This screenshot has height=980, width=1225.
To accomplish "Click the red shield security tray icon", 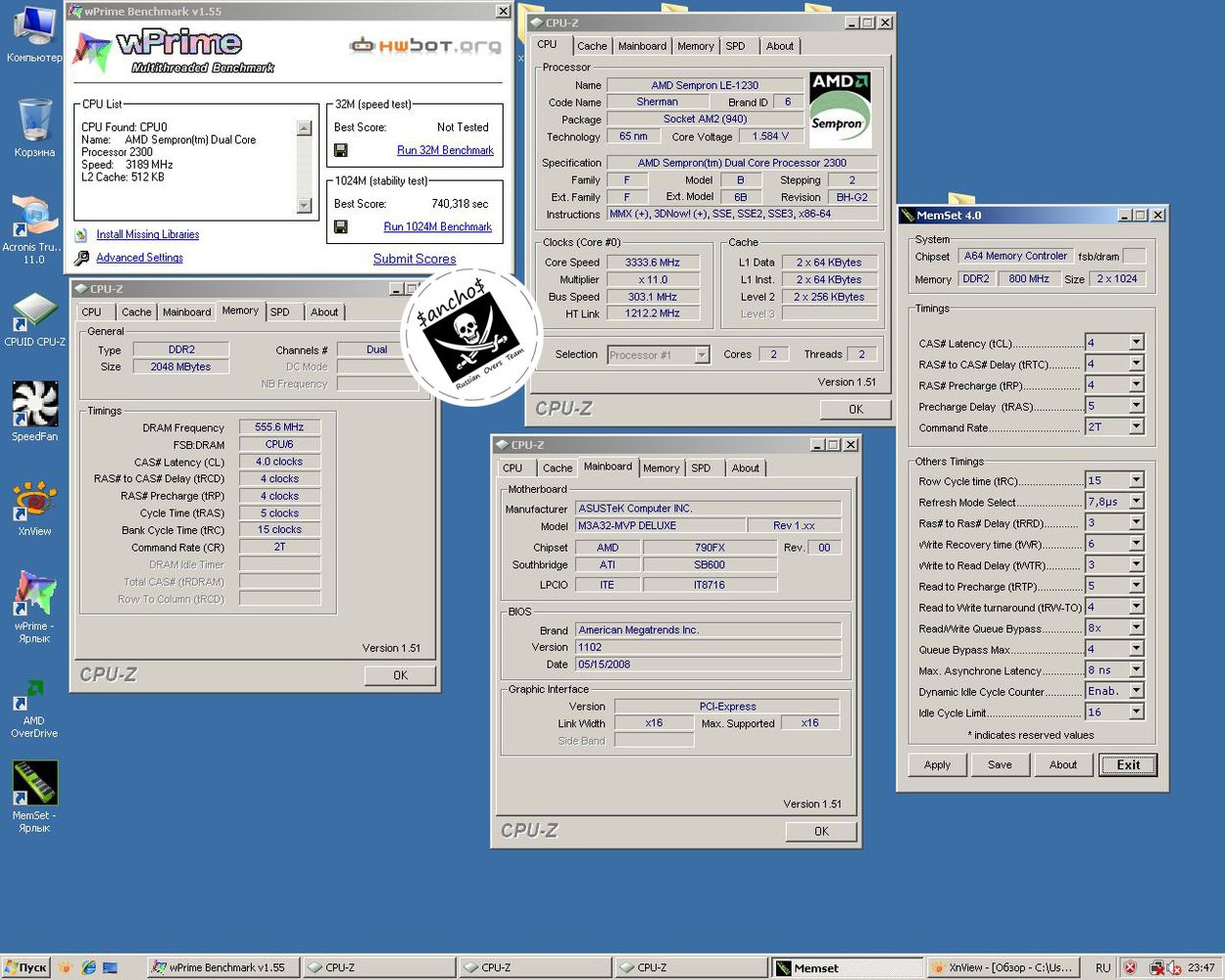I will pos(1130,967).
